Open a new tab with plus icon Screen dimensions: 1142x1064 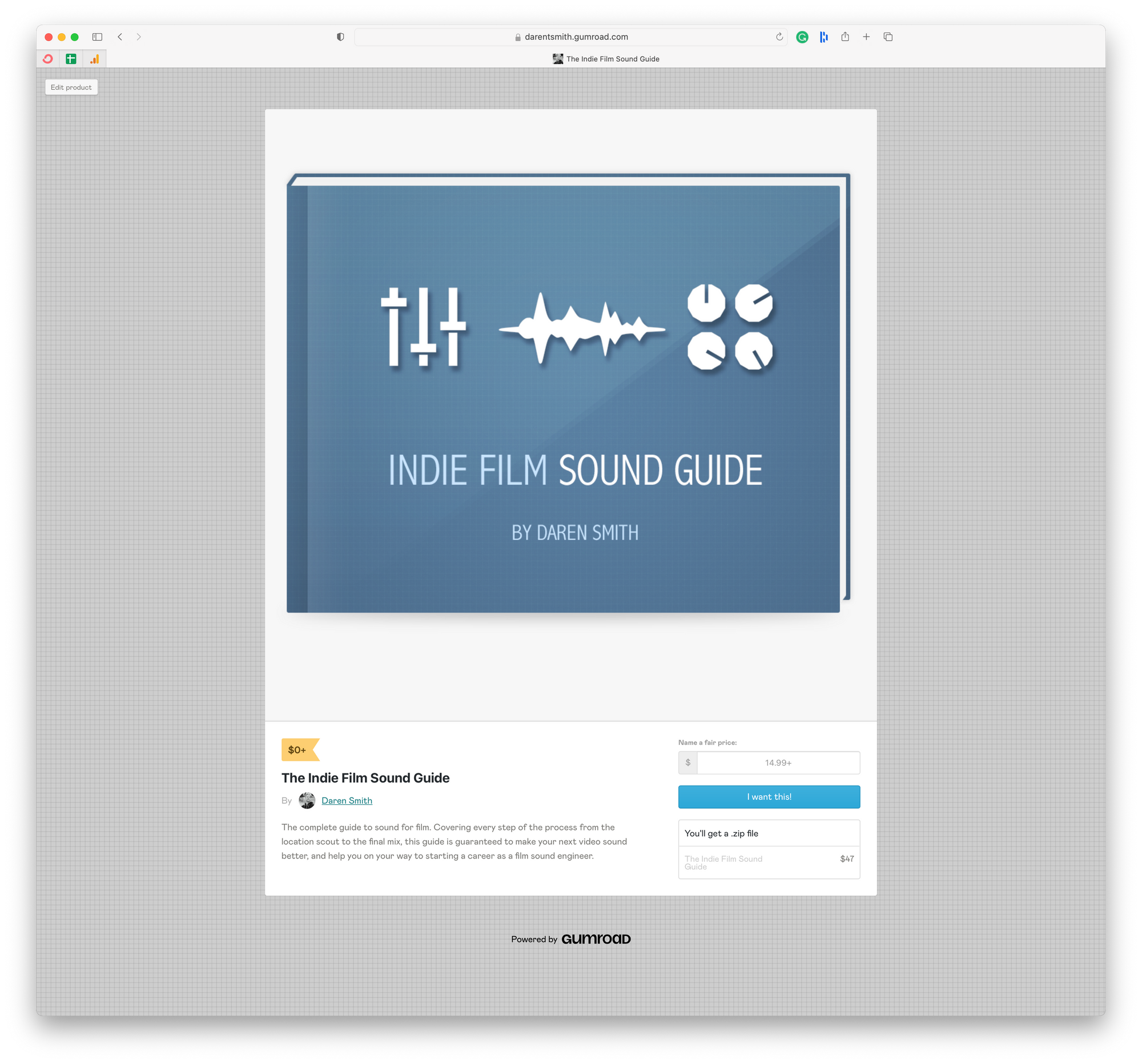tap(866, 37)
